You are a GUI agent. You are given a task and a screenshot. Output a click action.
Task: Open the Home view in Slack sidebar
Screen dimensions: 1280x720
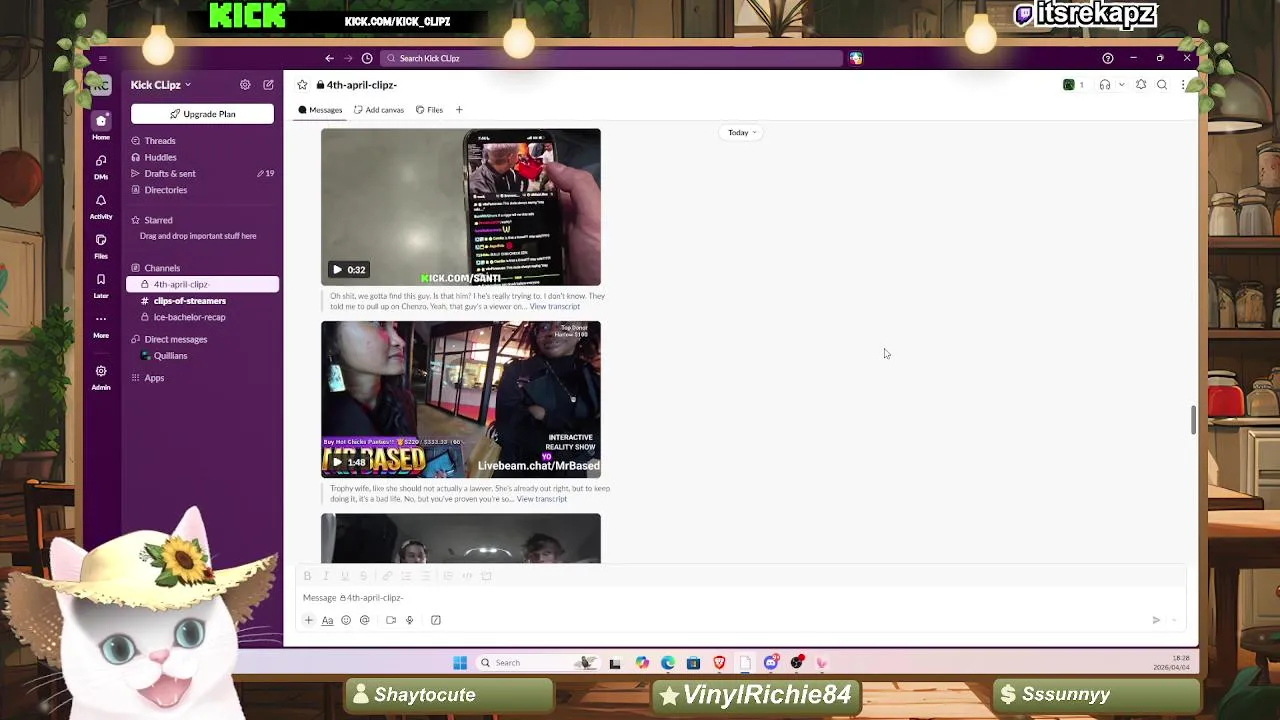click(101, 126)
